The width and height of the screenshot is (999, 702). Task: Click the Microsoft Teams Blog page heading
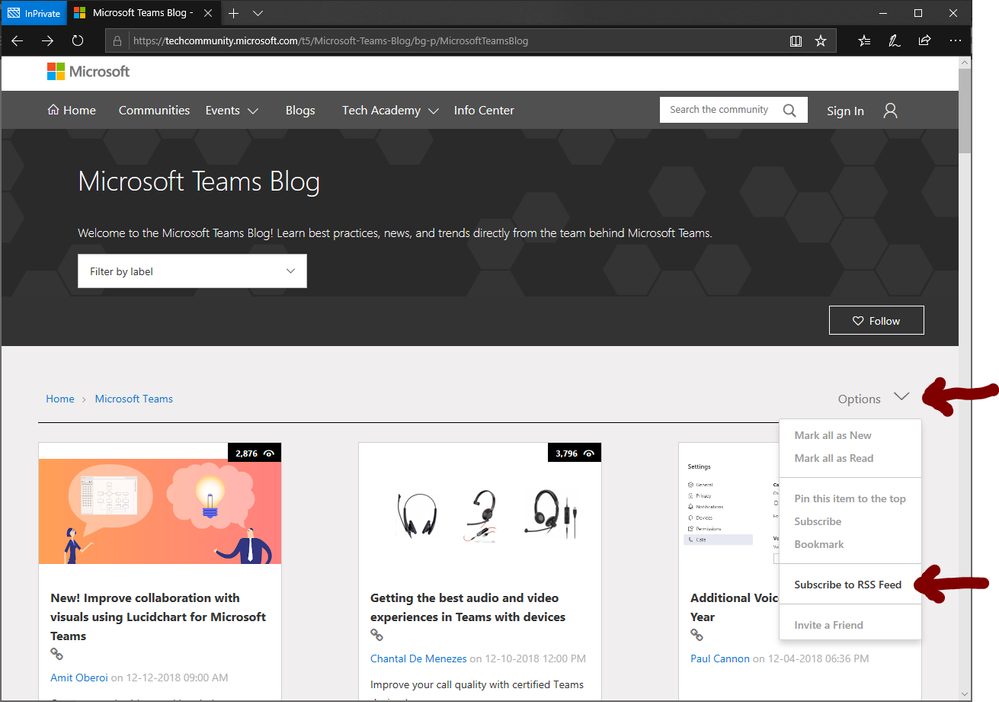click(199, 182)
